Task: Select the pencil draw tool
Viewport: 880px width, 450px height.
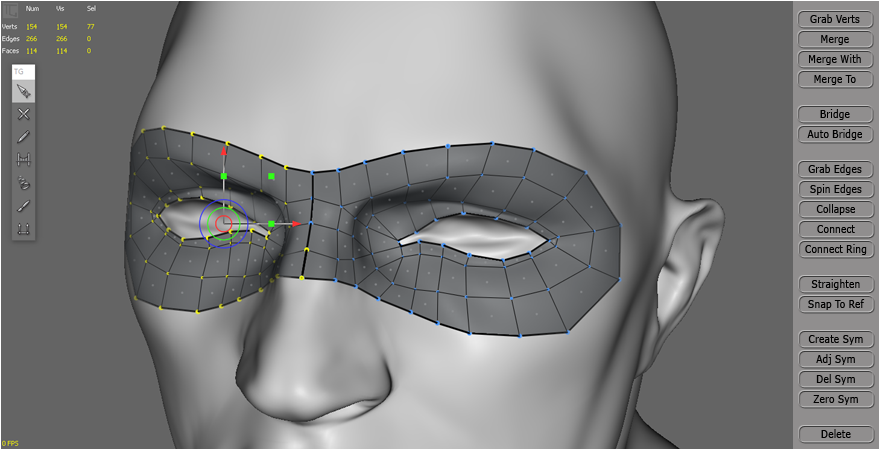Action: pos(24,137)
